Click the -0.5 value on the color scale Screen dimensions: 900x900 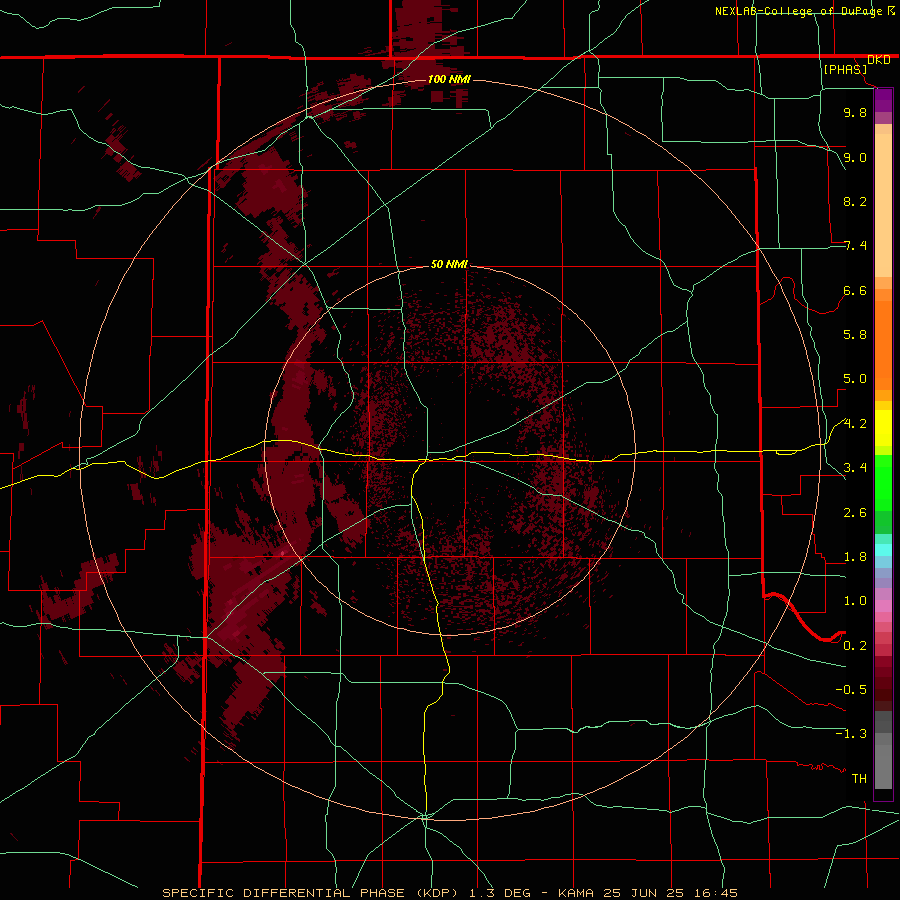tap(851, 690)
